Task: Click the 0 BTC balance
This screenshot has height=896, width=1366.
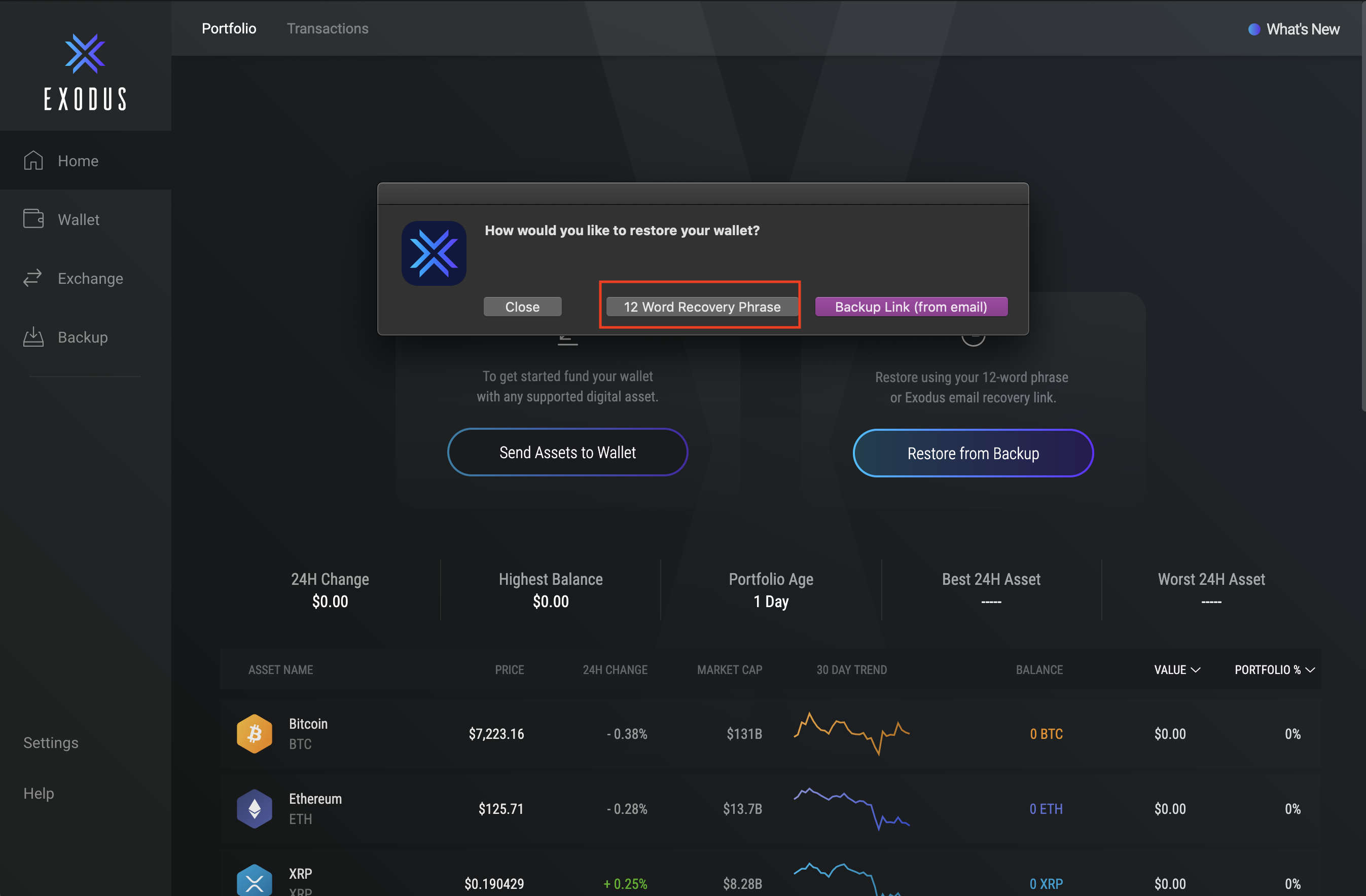Action: pyautogui.click(x=1046, y=734)
